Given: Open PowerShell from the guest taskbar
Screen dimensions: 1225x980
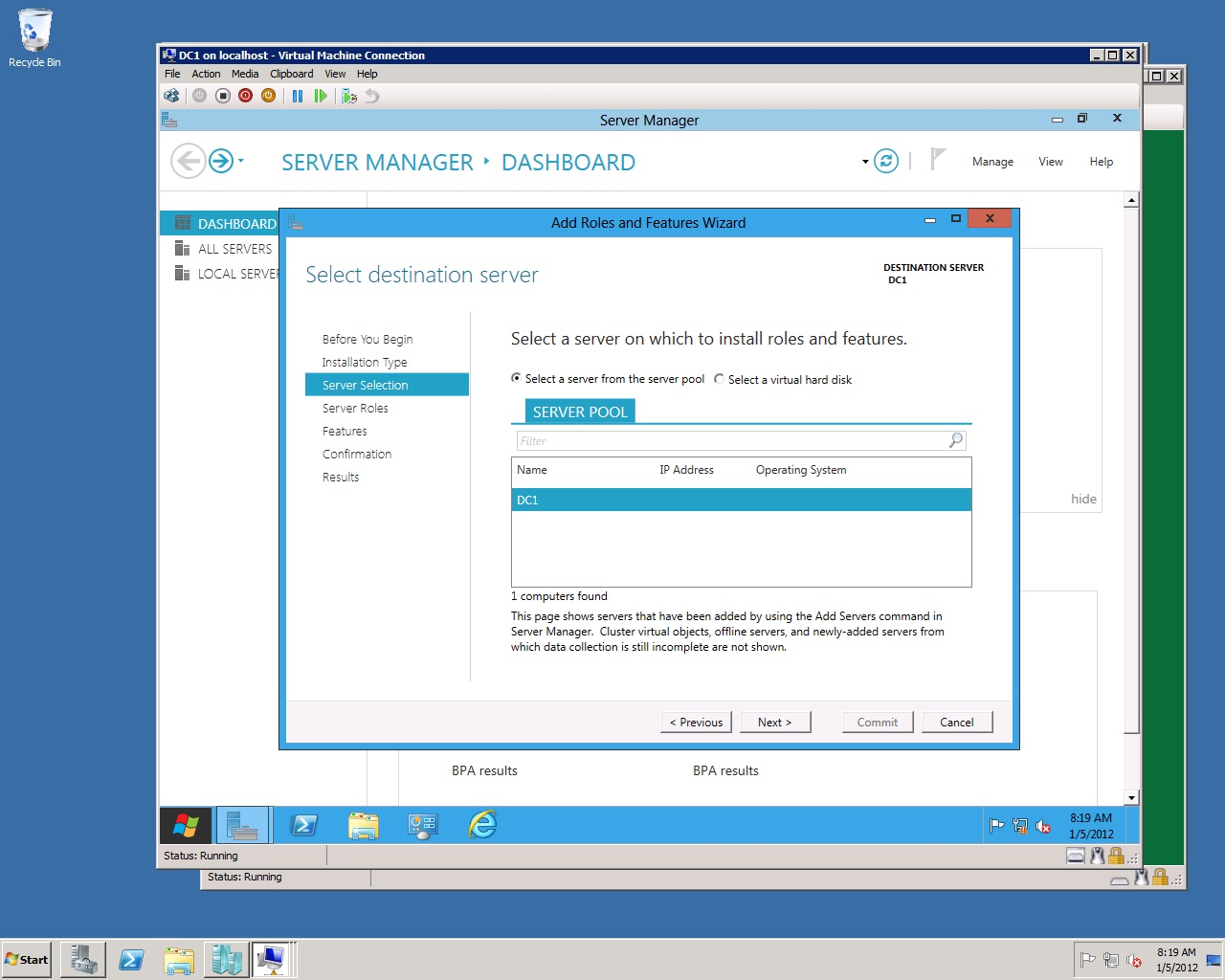Looking at the screenshot, I should point(303,825).
